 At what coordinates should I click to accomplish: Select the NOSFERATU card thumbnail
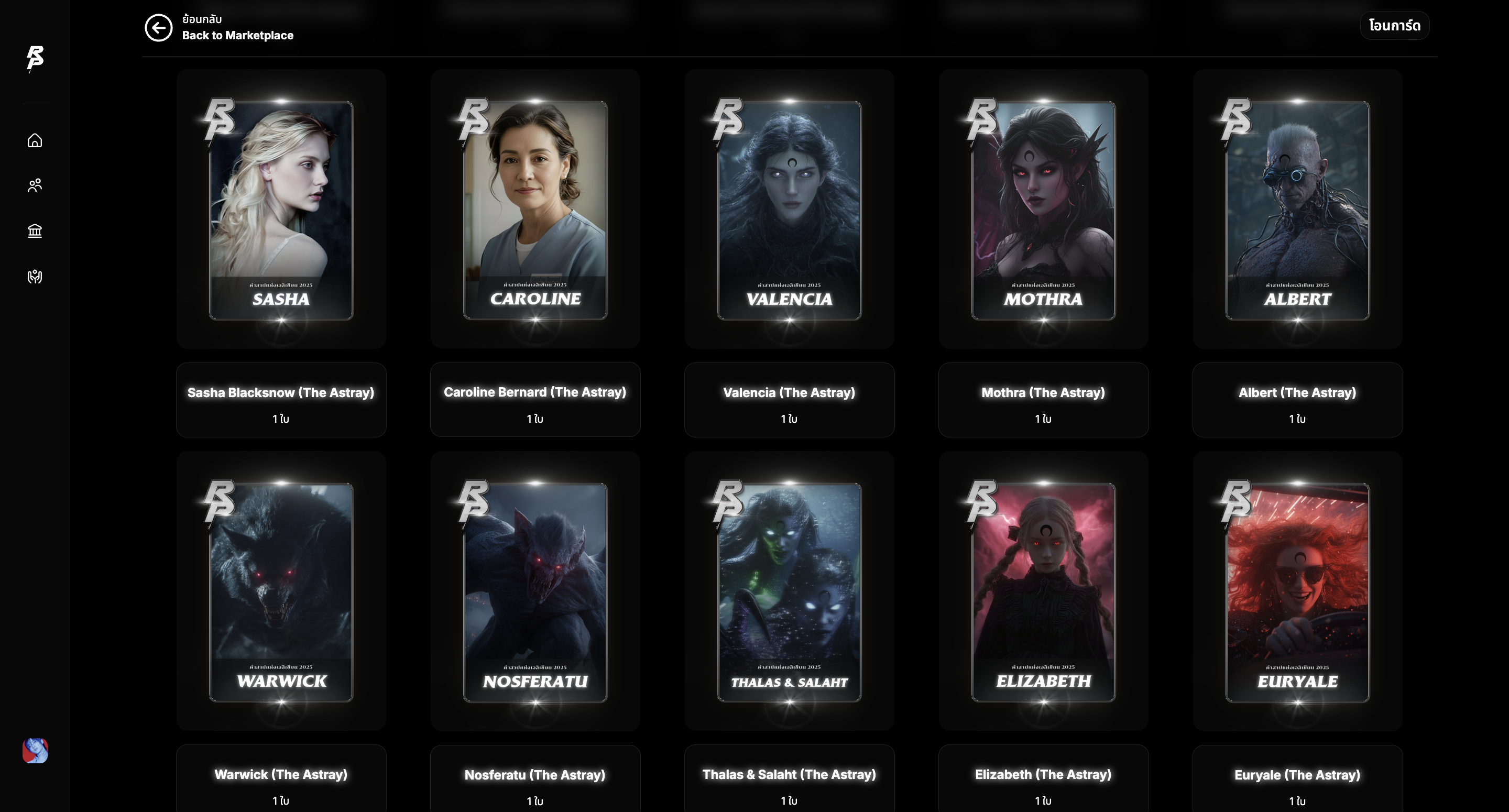pyautogui.click(x=535, y=591)
